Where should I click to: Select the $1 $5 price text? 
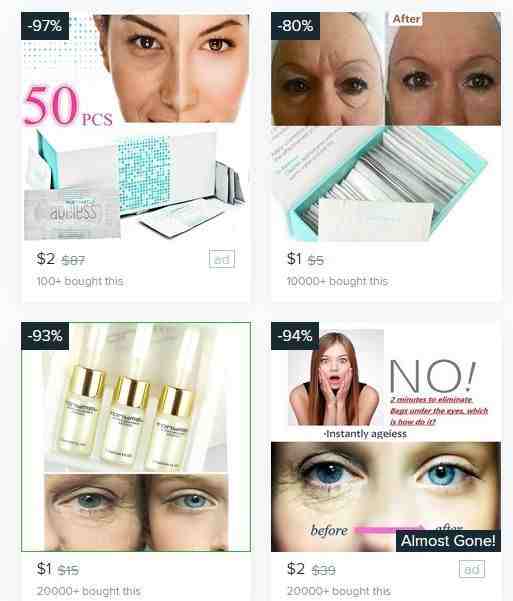click(306, 259)
